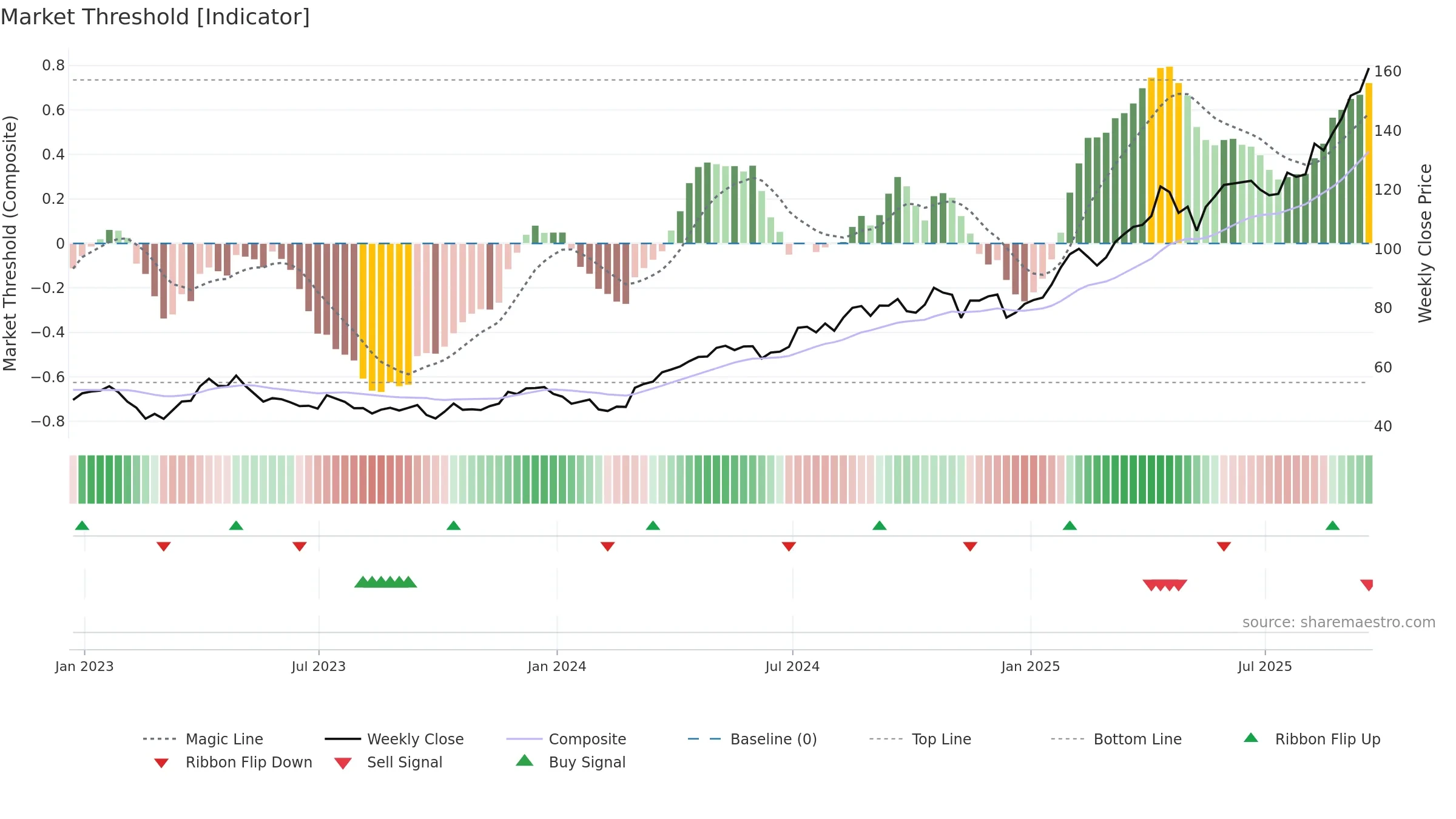Screen dimensions: 1456x819
Task: Click the Jul 2023 x-axis label
Action: point(318,666)
